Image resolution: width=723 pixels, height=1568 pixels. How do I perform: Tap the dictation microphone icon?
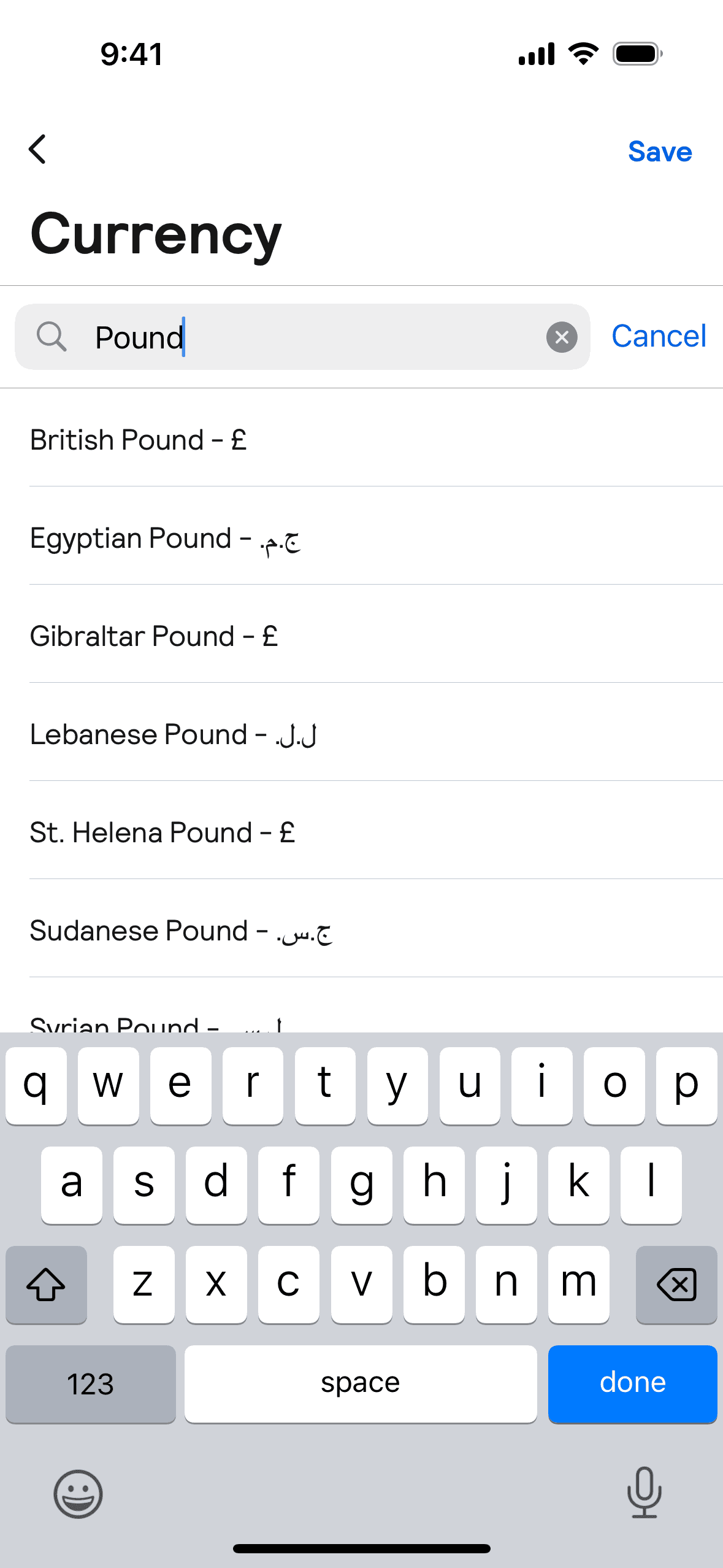click(x=644, y=1492)
